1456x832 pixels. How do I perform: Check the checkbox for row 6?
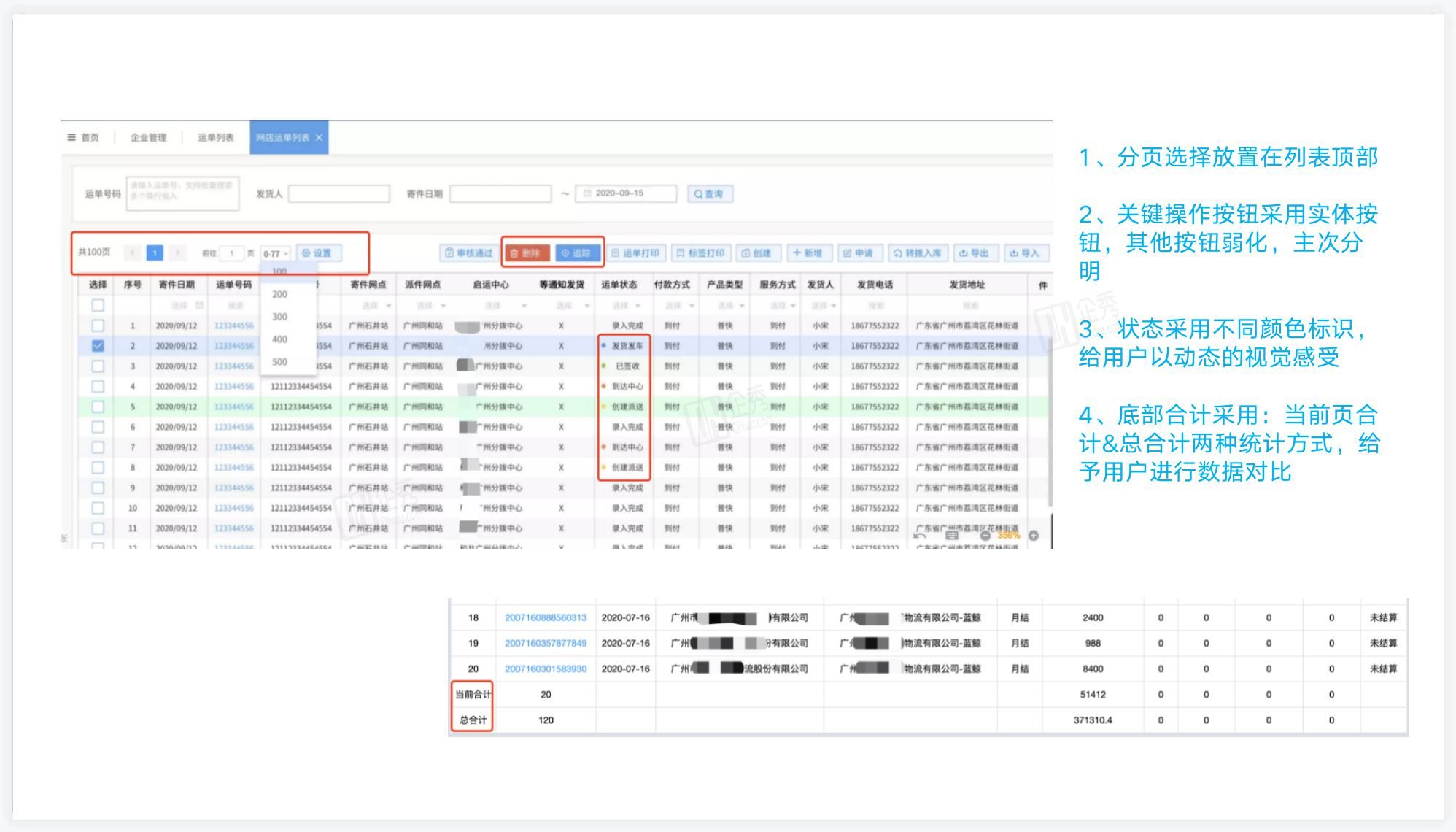98,427
